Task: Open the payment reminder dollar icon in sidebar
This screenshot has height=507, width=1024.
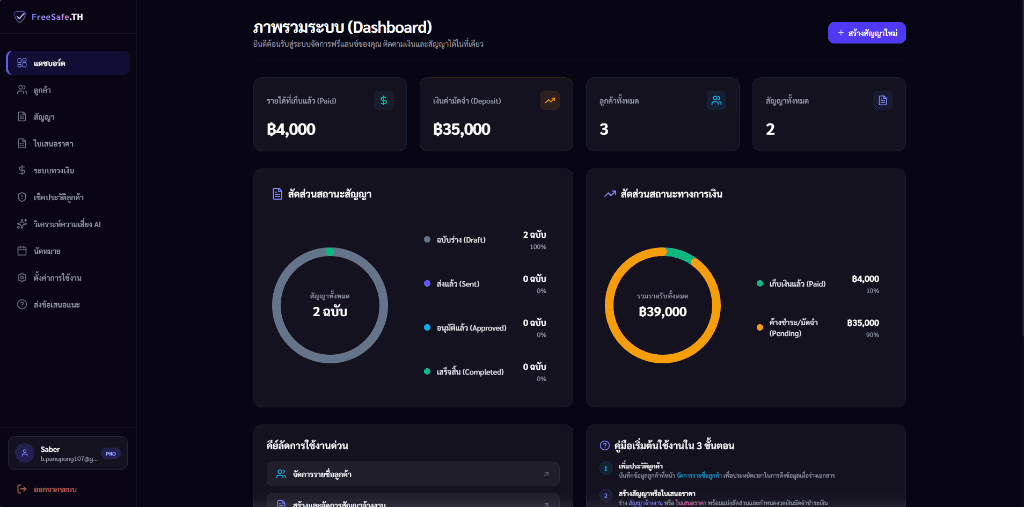Action: point(22,171)
